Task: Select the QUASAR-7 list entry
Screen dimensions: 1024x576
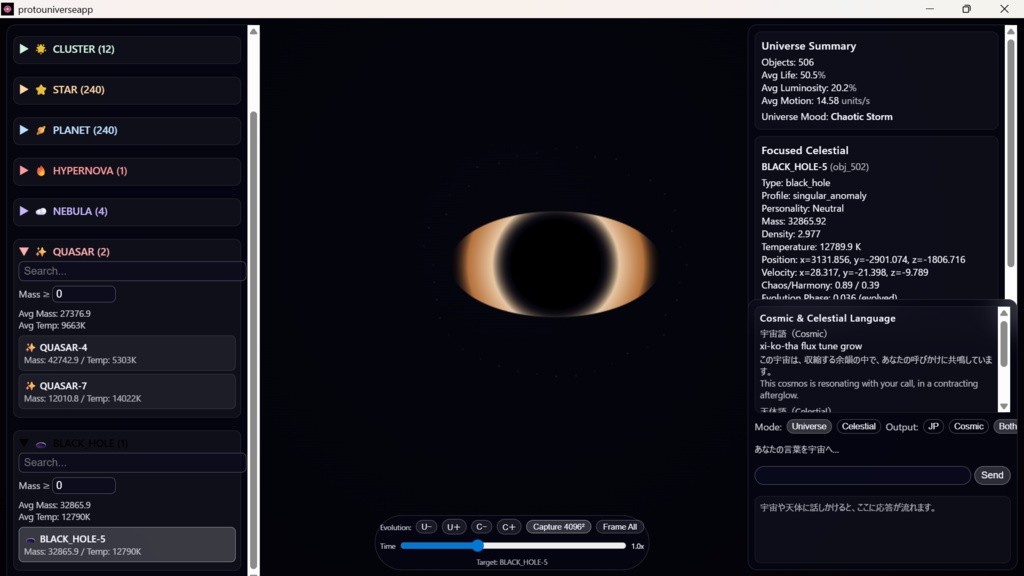Action: (x=127, y=391)
